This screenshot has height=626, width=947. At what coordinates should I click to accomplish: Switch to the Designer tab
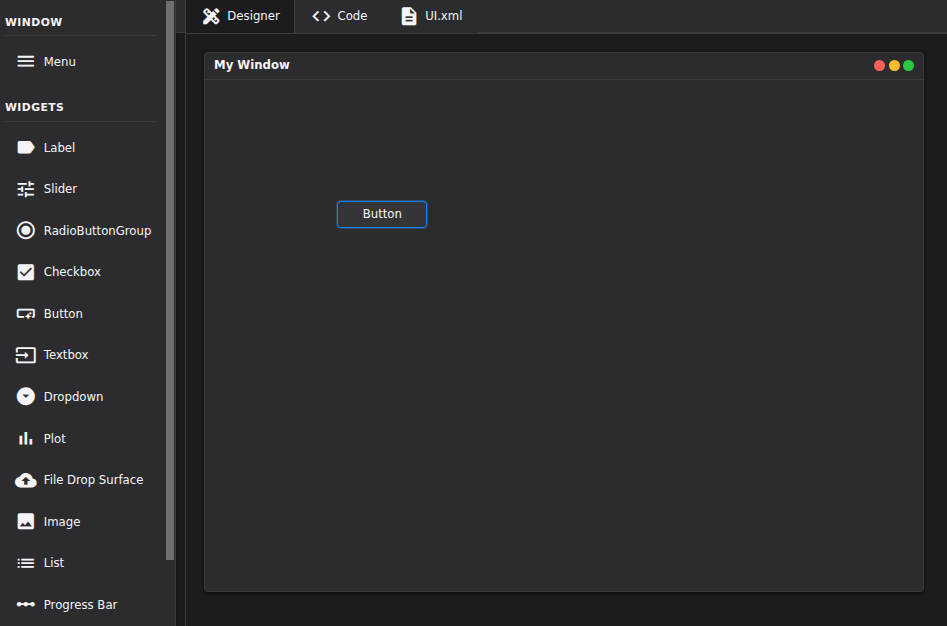240,15
